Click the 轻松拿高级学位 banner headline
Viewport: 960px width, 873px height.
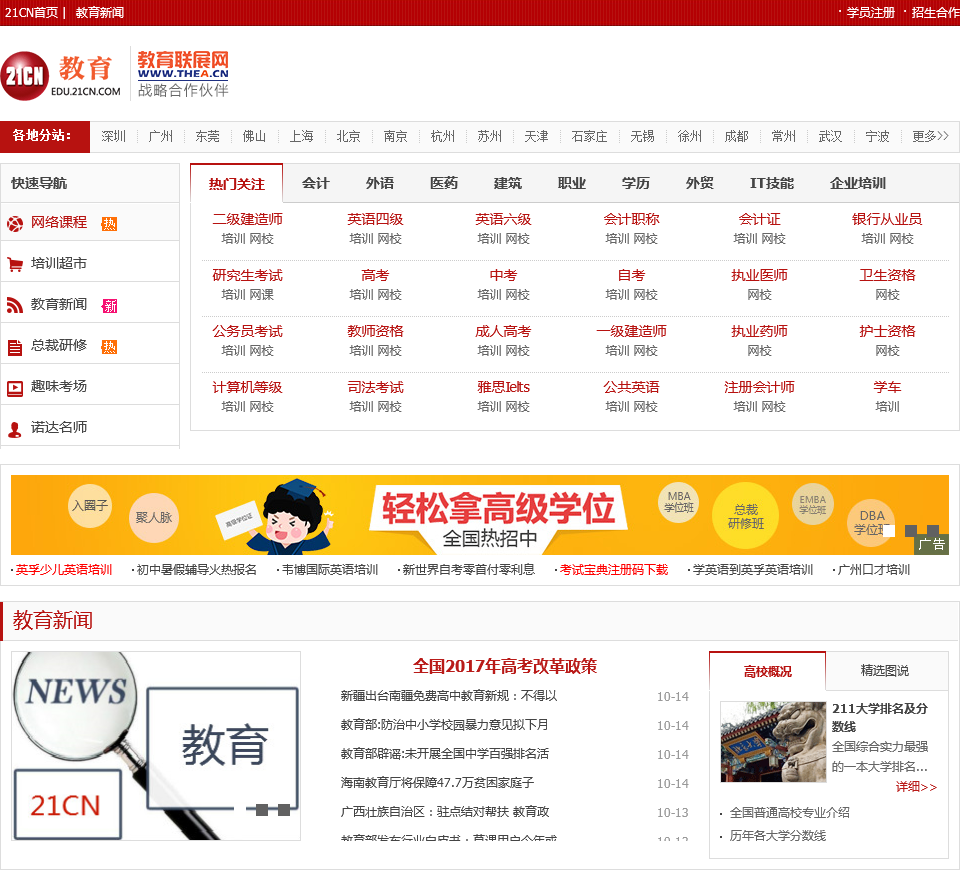(x=498, y=508)
